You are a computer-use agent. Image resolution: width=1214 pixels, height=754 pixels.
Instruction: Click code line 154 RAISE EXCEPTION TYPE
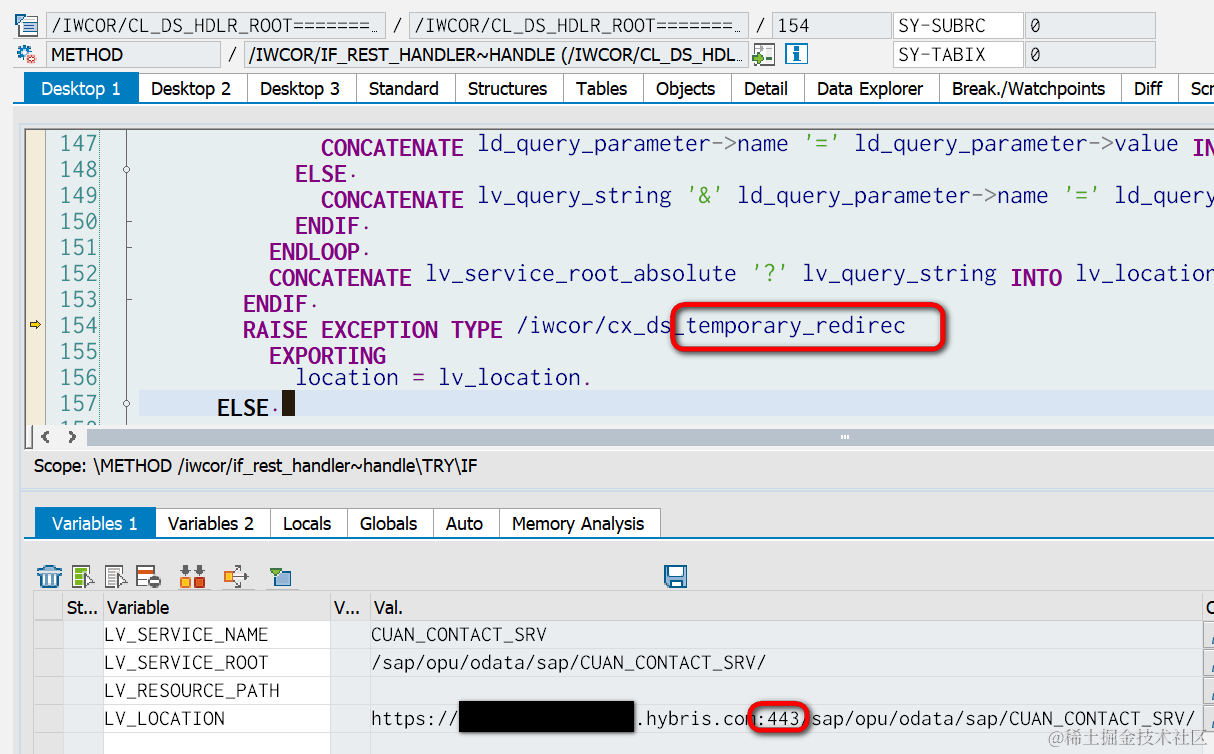tap(574, 326)
